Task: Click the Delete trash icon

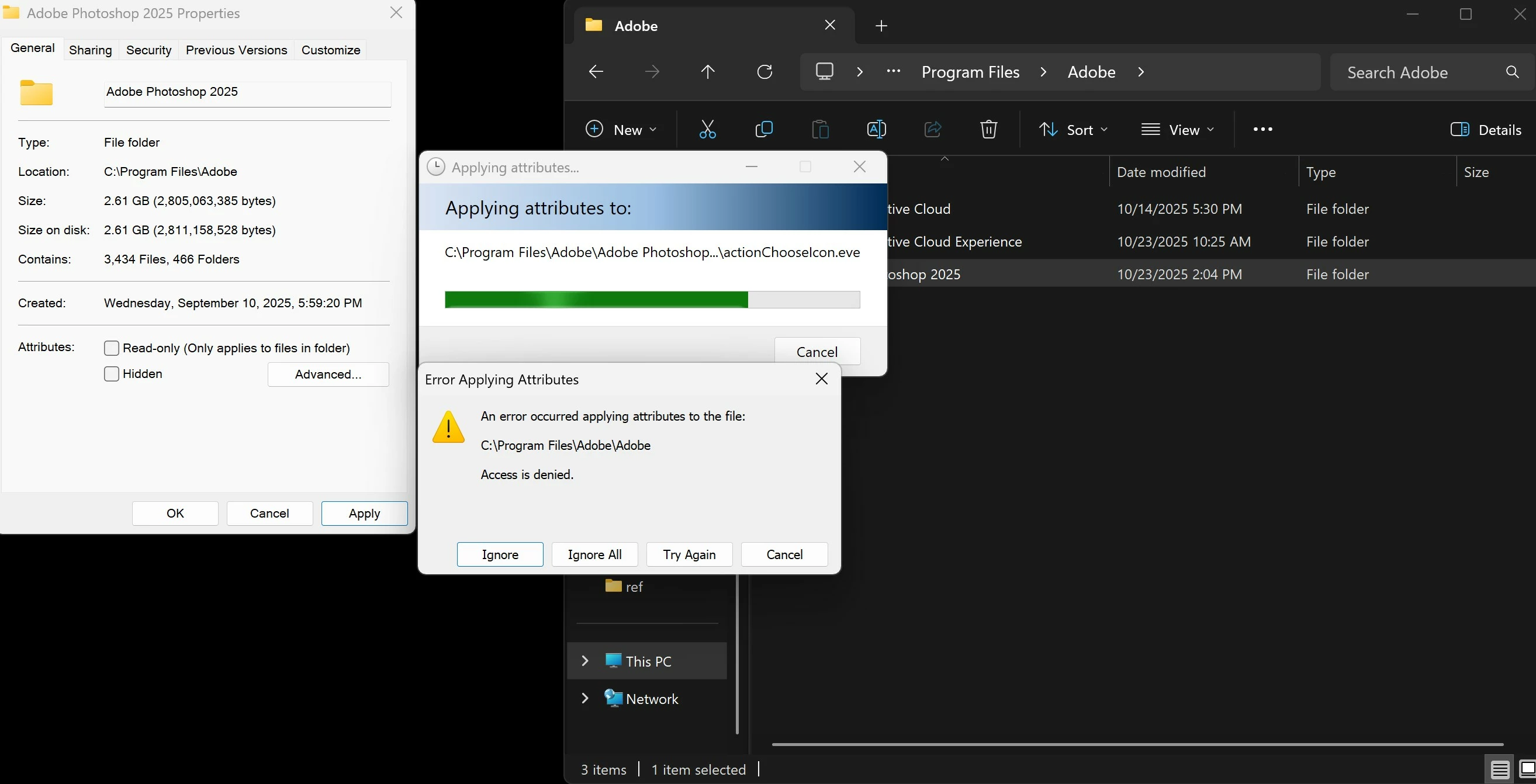Action: pos(988,129)
